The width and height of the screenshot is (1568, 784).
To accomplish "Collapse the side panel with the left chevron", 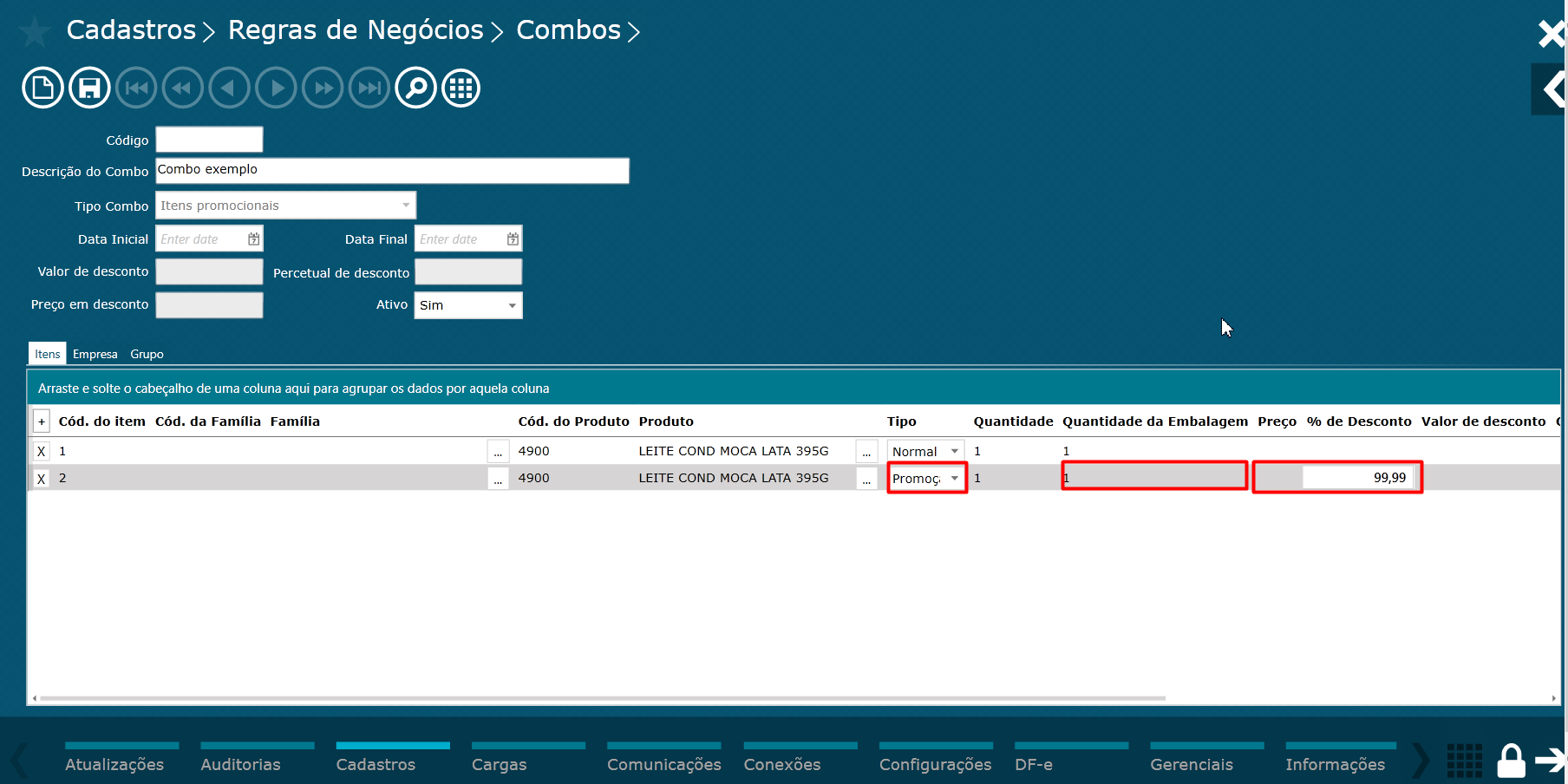I will click(x=1550, y=88).
